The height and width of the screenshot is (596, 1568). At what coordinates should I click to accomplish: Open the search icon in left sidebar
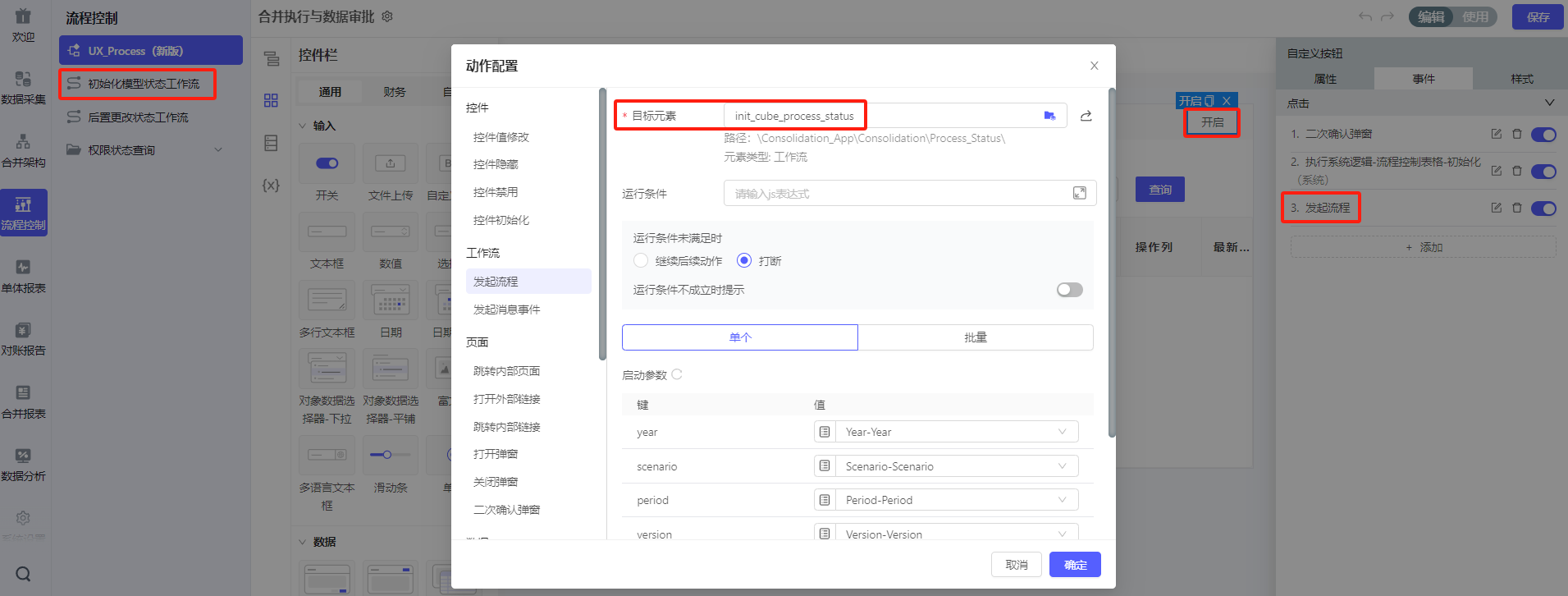click(x=23, y=574)
